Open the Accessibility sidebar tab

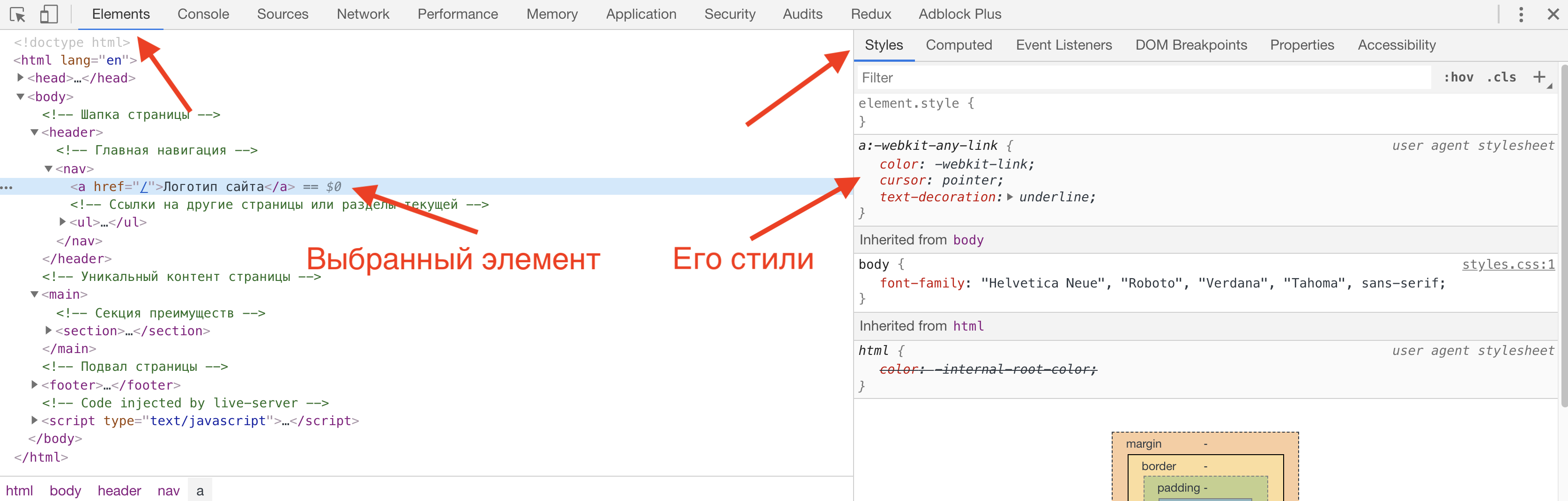(1397, 45)
